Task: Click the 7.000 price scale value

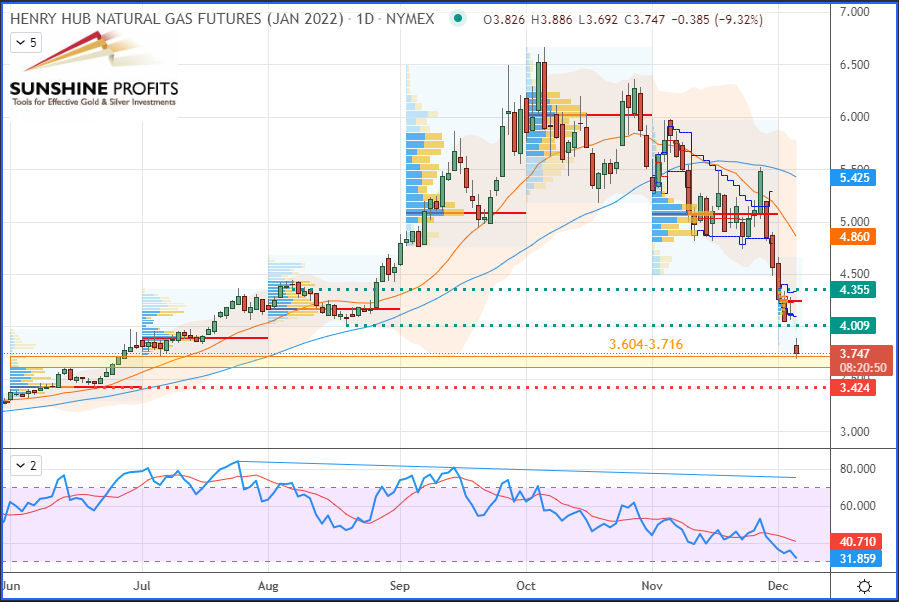Action: (854, 11)
